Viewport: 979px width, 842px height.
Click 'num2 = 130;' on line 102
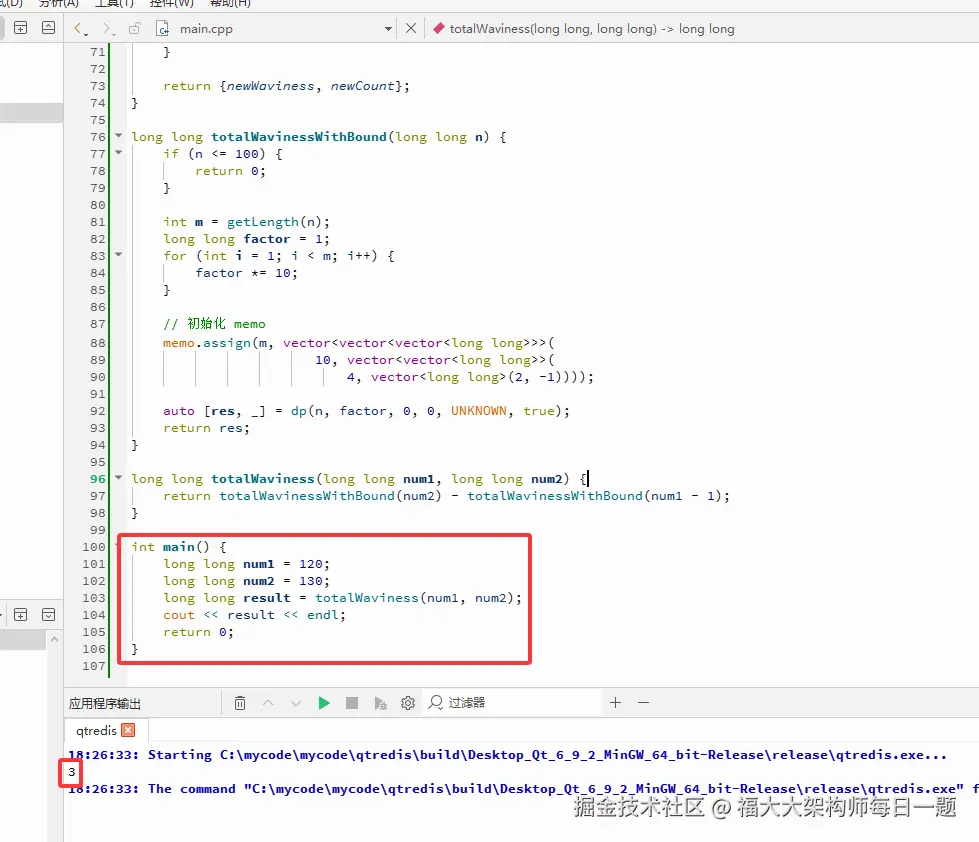pos(287,581)
